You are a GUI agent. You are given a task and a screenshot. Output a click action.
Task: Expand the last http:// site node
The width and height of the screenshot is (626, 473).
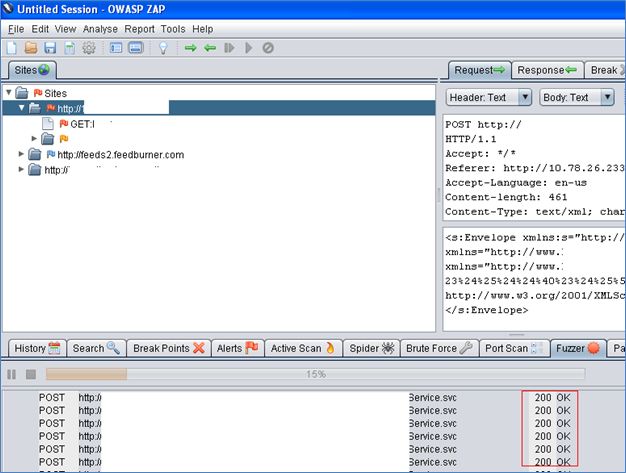point(21,169)
